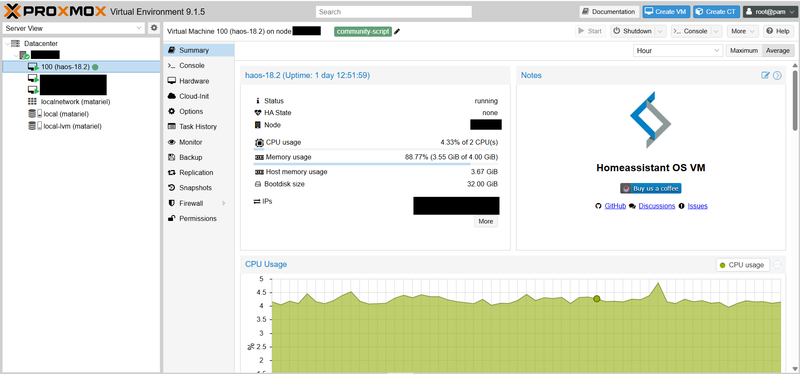
Task: Click the top Search field
Action: coord(394,12)
